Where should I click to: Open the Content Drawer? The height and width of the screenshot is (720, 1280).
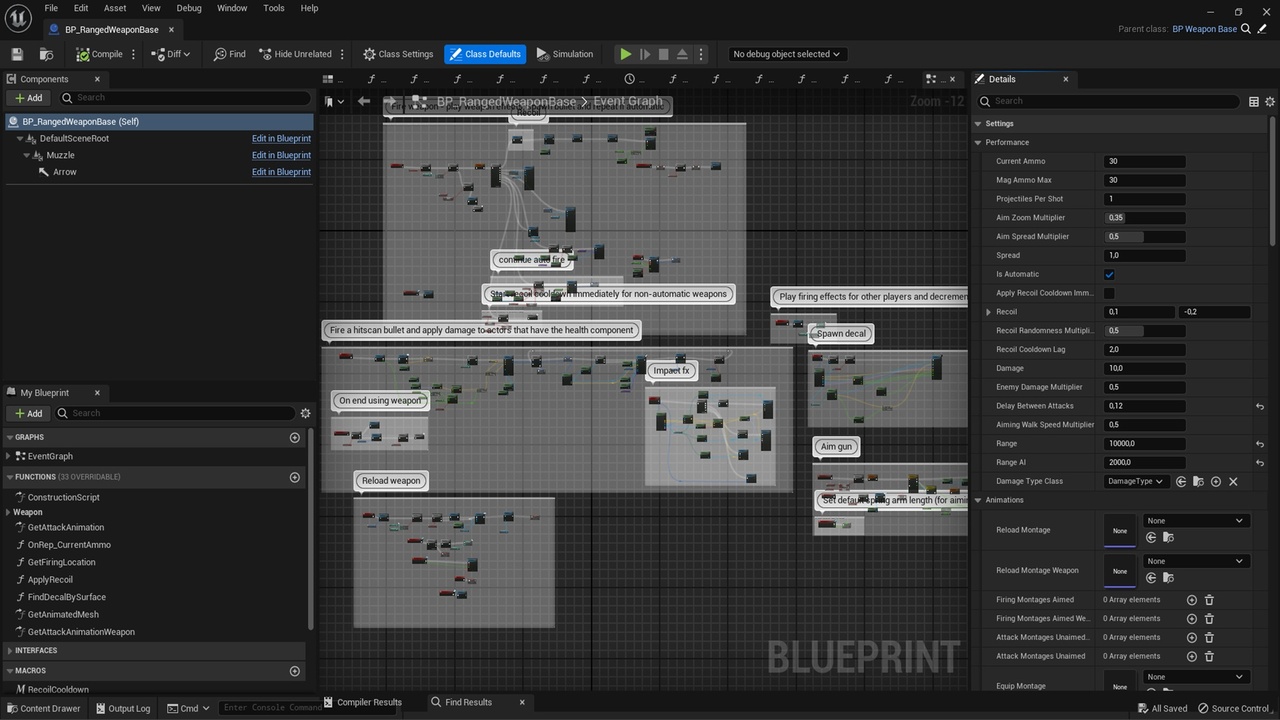[43, 708]
